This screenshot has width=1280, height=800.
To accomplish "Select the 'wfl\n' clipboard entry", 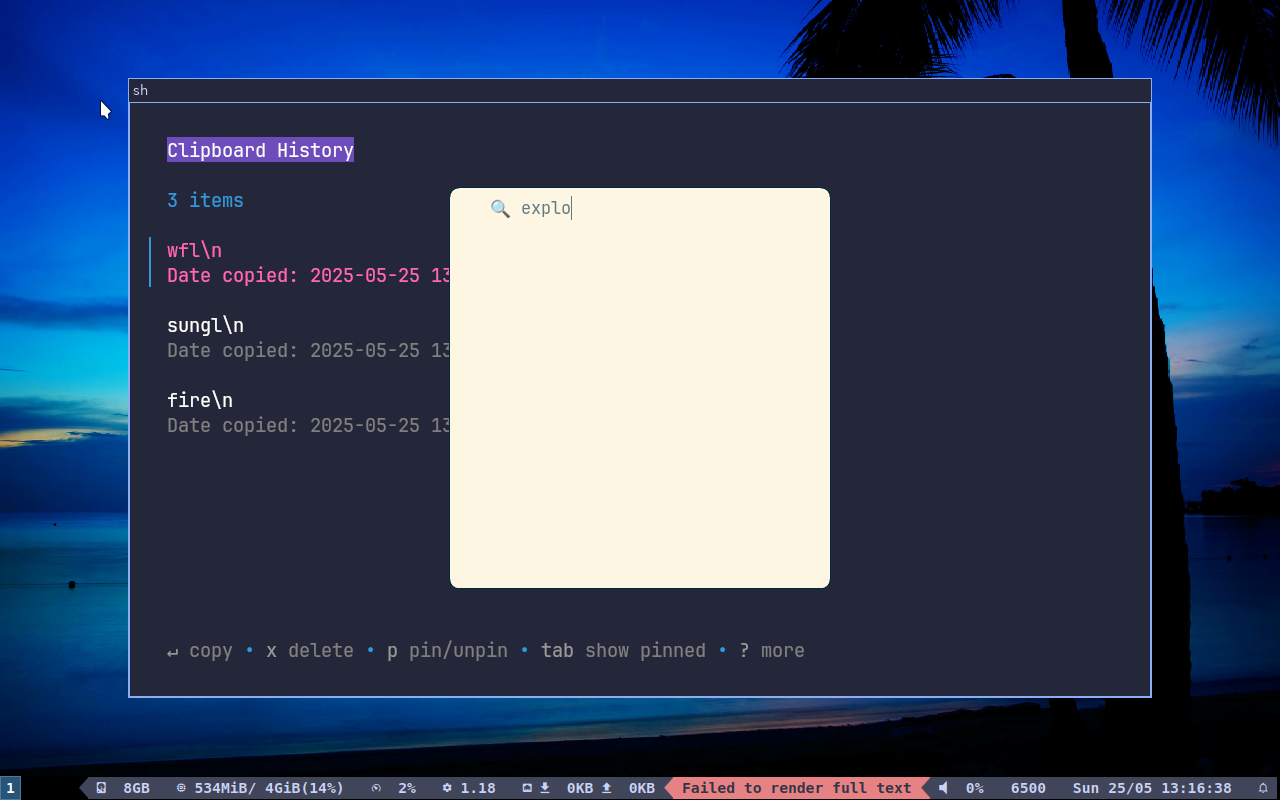I will (195, 250).
